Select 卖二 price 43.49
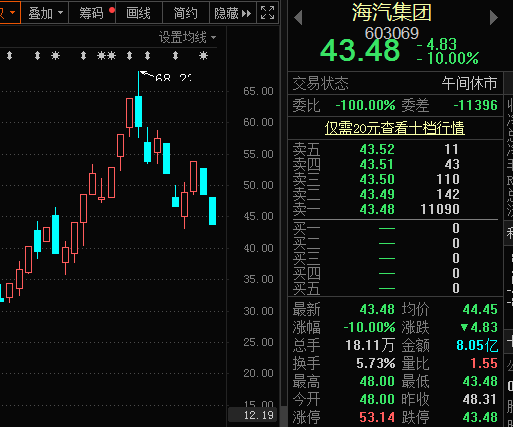The height and width of the screenshot is (427, 513). 377,194
